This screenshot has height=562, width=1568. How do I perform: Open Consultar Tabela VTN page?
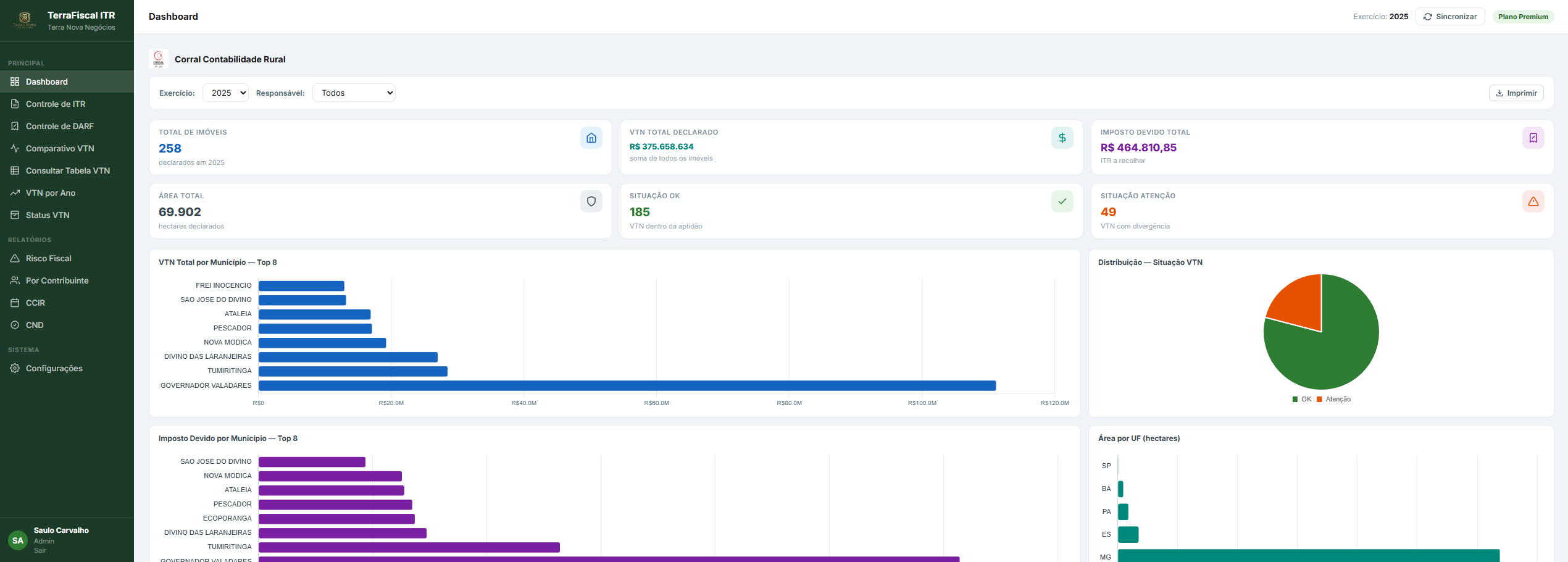[x=67, y=170]
